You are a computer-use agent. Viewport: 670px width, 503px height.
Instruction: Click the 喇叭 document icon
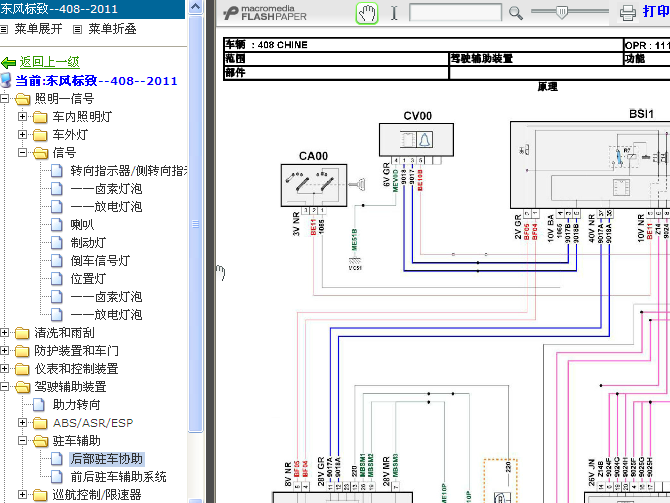[x=57, y=225]
